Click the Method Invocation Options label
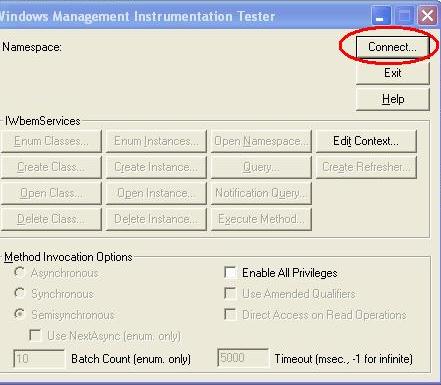441x385 pixels. point(68,257)
